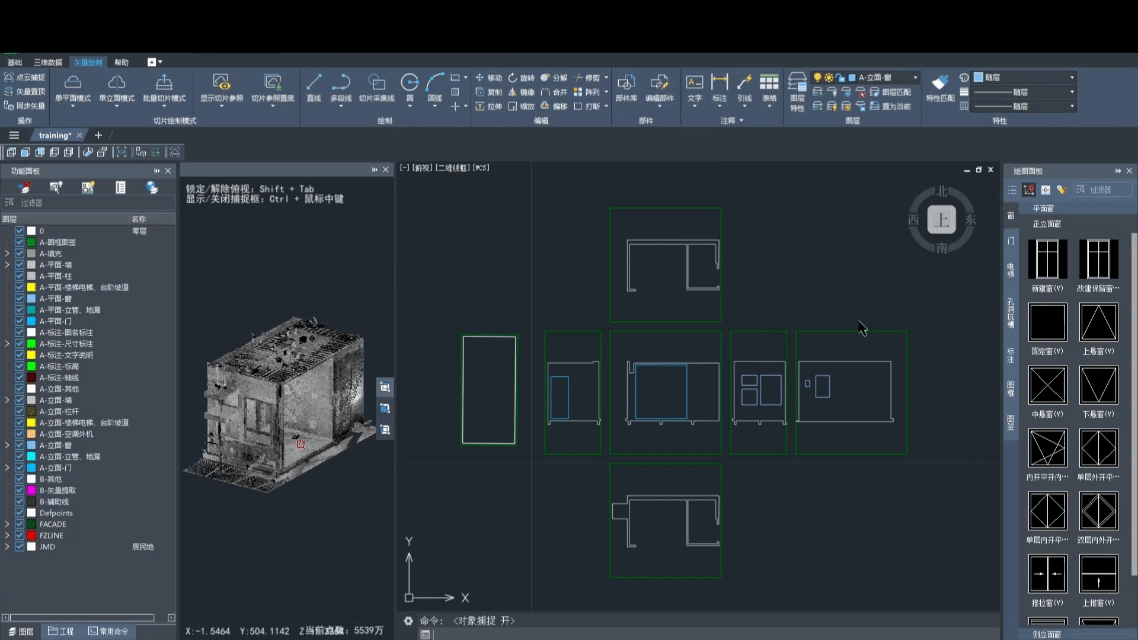Open the 工程 tab at panel bottom
The image size is (1138, 640).
pyautogui.click(x=61, y=631)
